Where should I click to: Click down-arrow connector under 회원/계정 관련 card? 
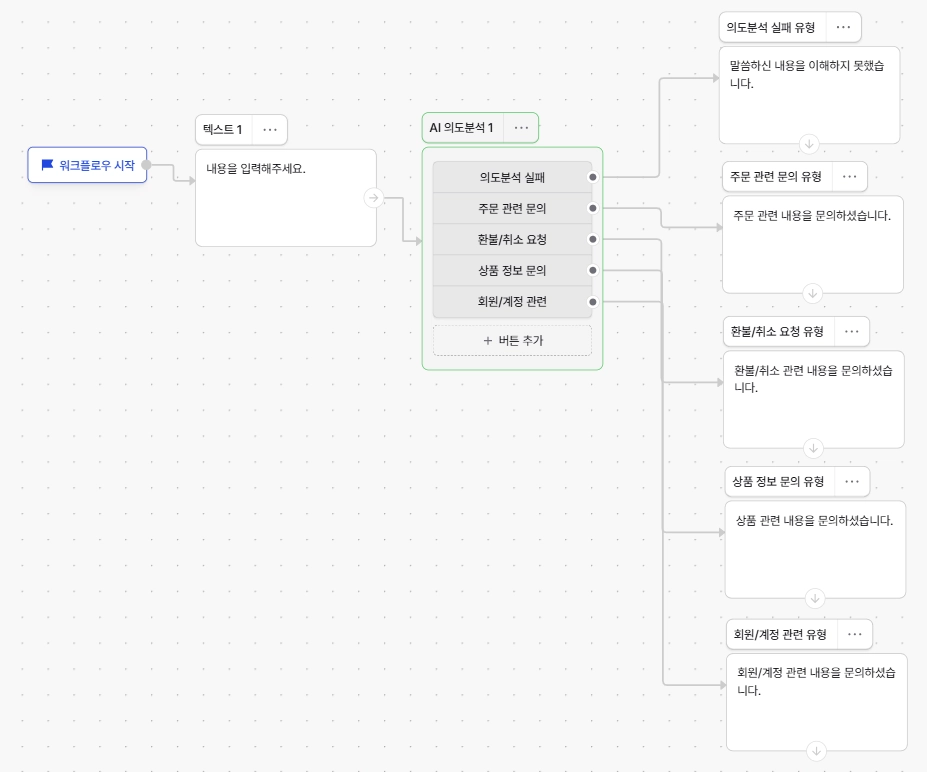pyautogui.click(x=816, y=751)
